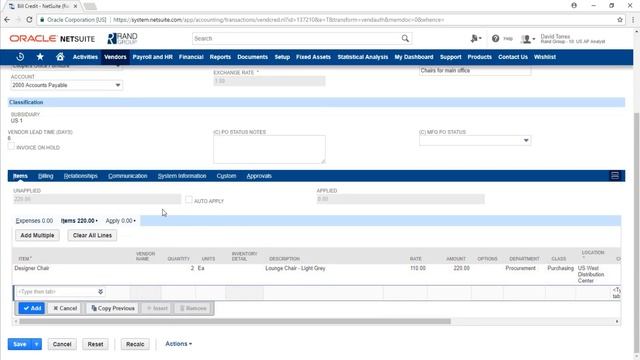
Task: Click the PO Status Notes text area
Action: pyautogui.click(x=269, y=149)
